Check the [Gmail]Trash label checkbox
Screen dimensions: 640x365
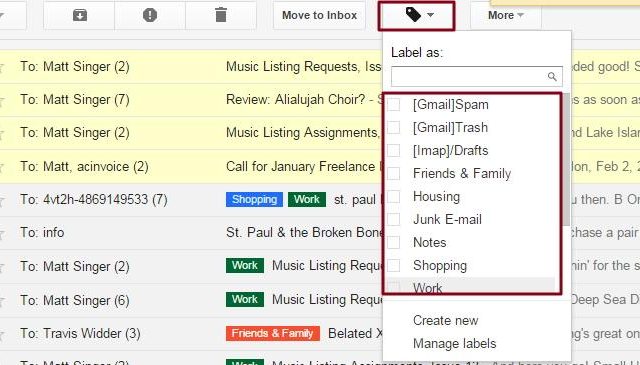(394, 127)
